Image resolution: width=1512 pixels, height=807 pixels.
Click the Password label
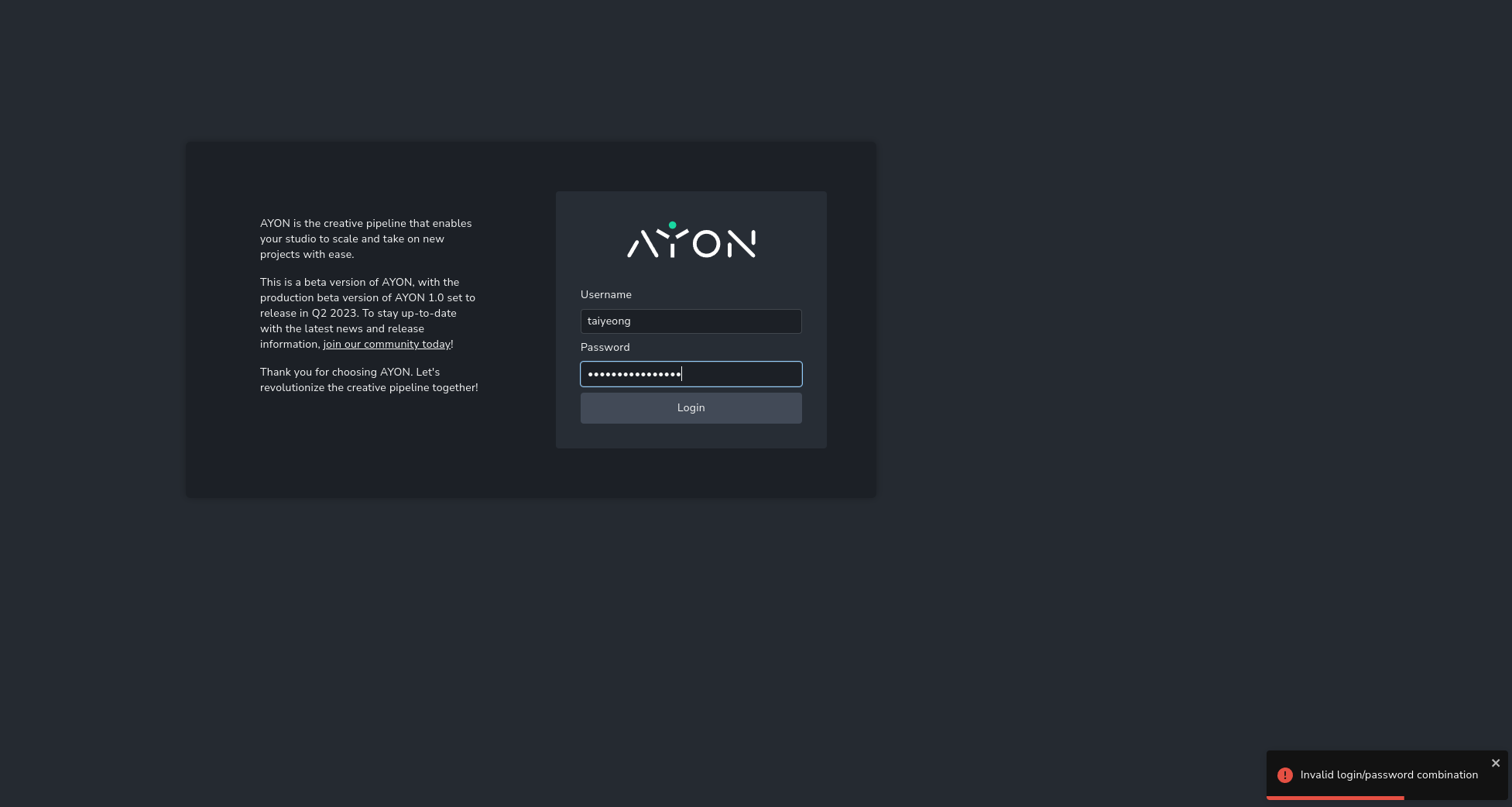(x=605, y=348)
